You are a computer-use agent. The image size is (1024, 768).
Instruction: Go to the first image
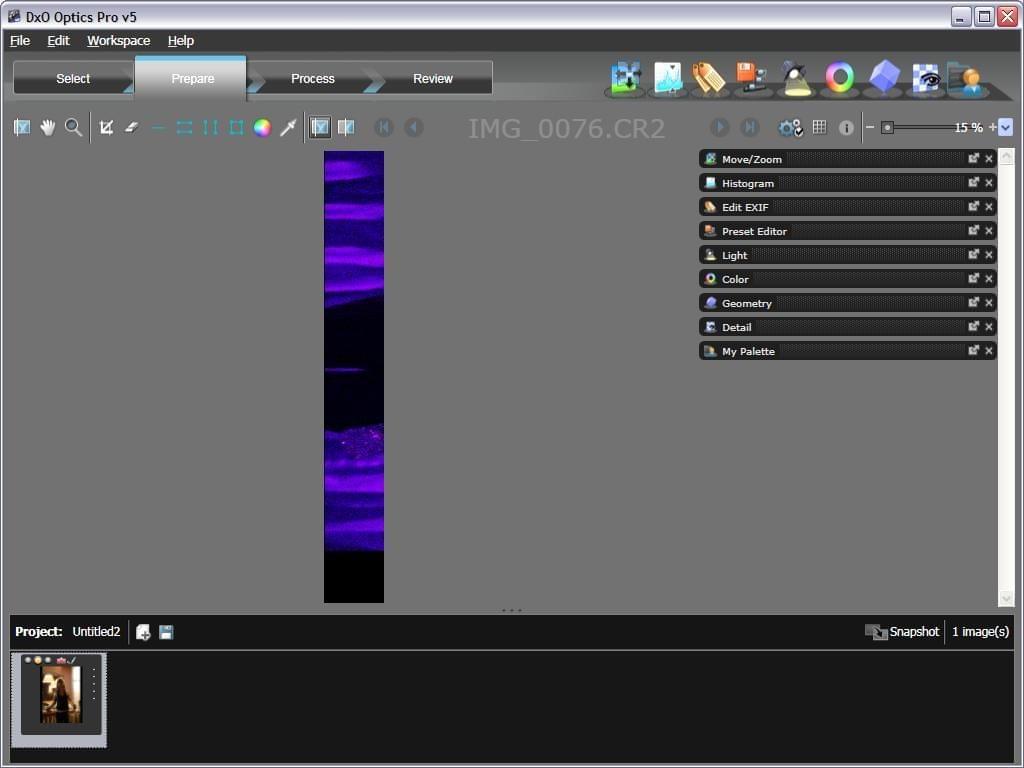(384, 127)
